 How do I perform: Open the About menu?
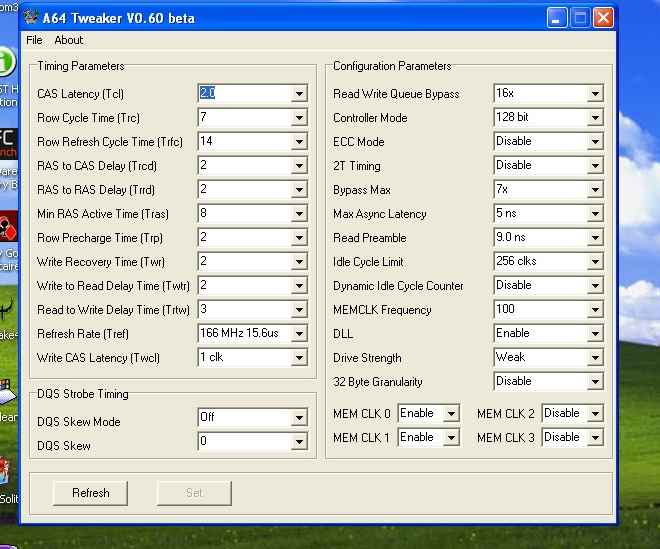click(x=69, y=40)
